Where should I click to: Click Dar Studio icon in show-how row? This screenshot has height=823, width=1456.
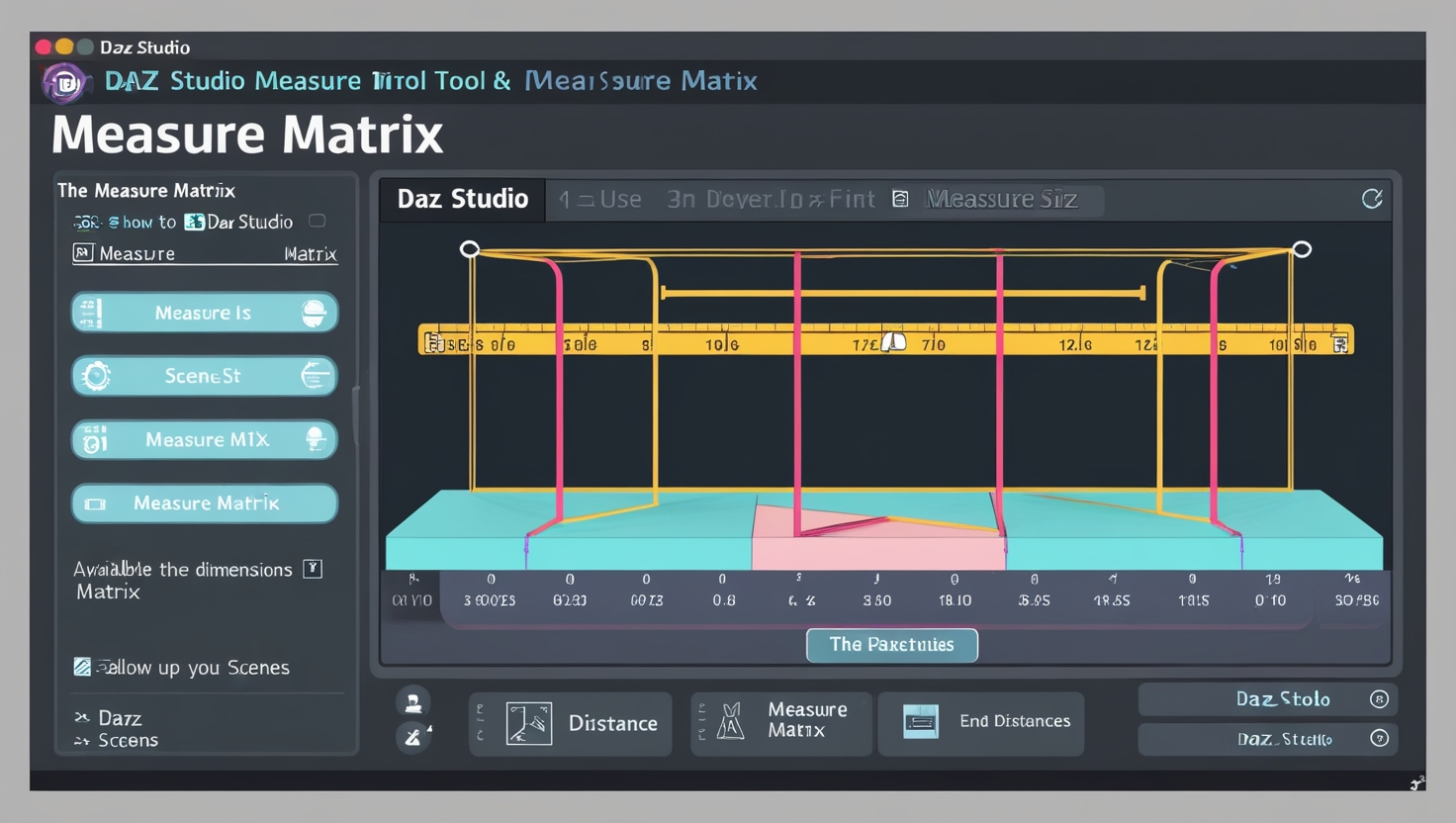coord(195,222)
